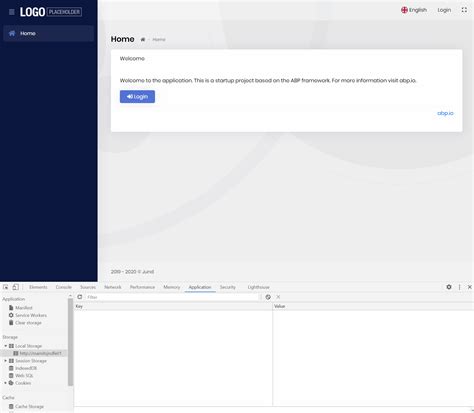This screenshot has height=413, width=474.
Task: Expand the Session Storage tree arrow
Action: click(5, 361)
